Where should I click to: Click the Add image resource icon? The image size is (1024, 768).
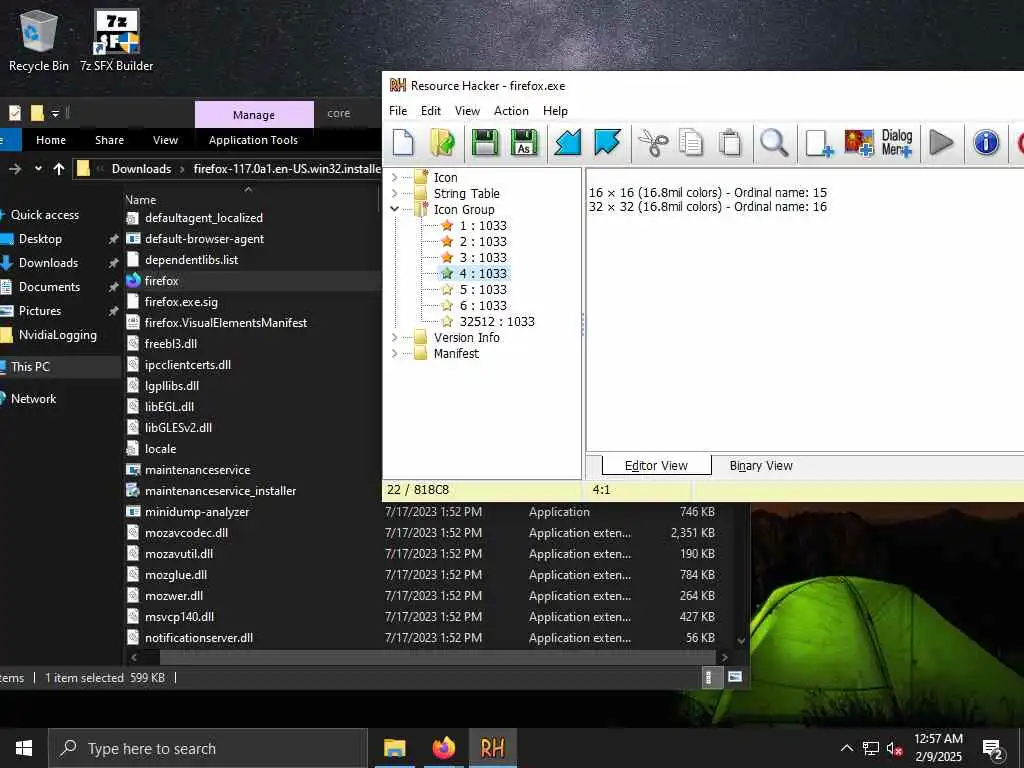pyautogui.click(x=859, y=142)
